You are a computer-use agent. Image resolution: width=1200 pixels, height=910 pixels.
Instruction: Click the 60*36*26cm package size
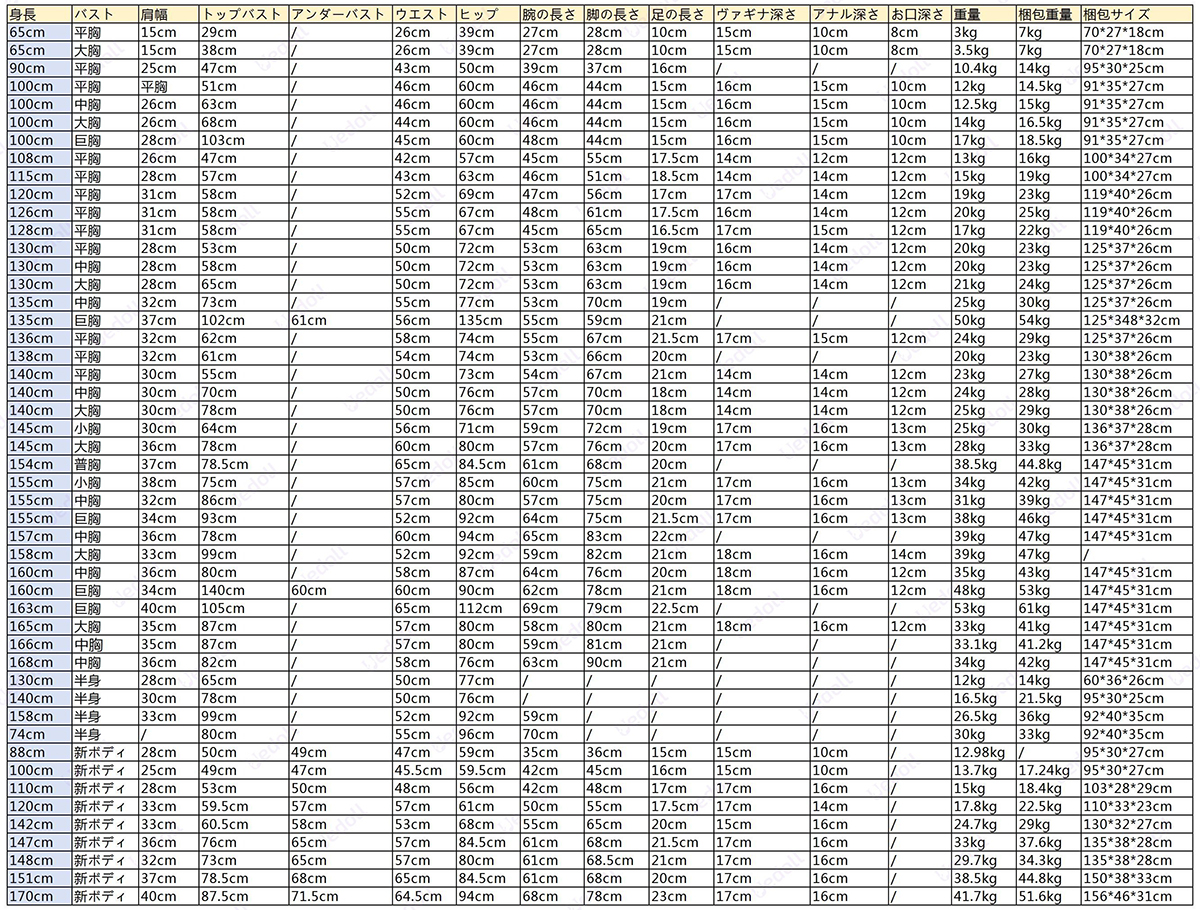[1138, 680]
